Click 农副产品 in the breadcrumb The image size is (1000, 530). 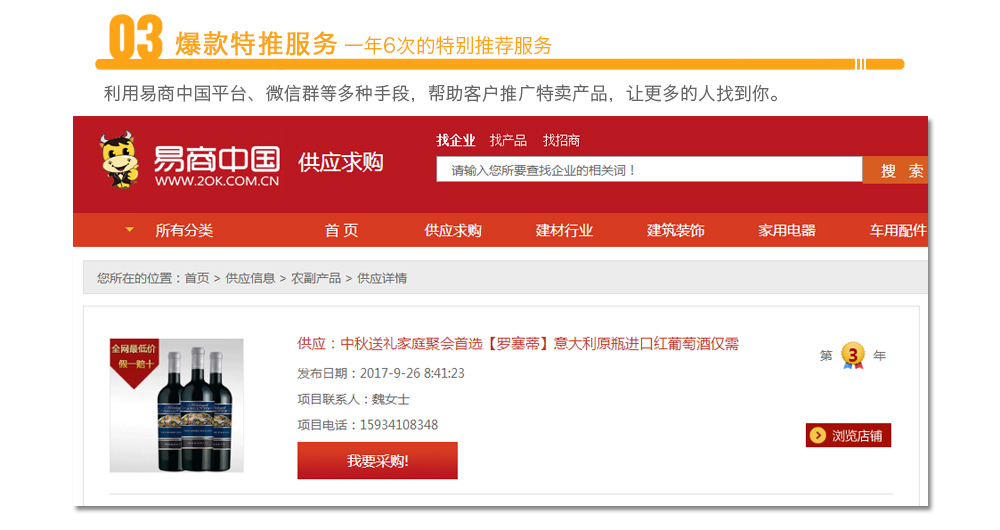316,278
